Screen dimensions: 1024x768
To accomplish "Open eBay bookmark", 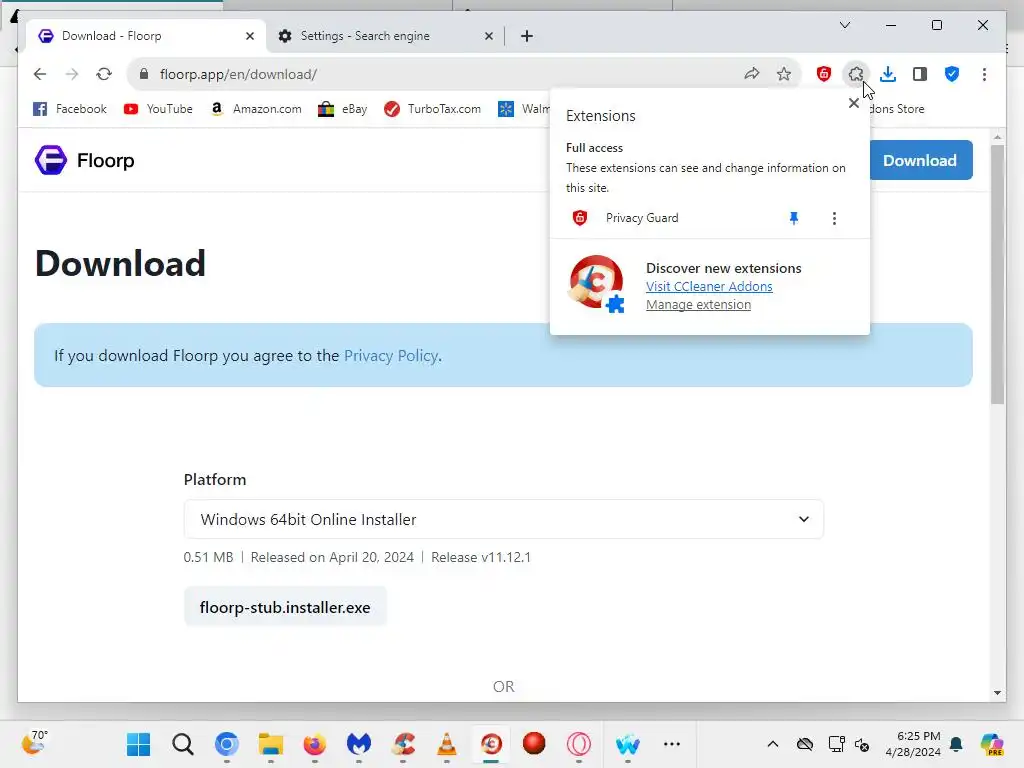I will coord(342,108).
